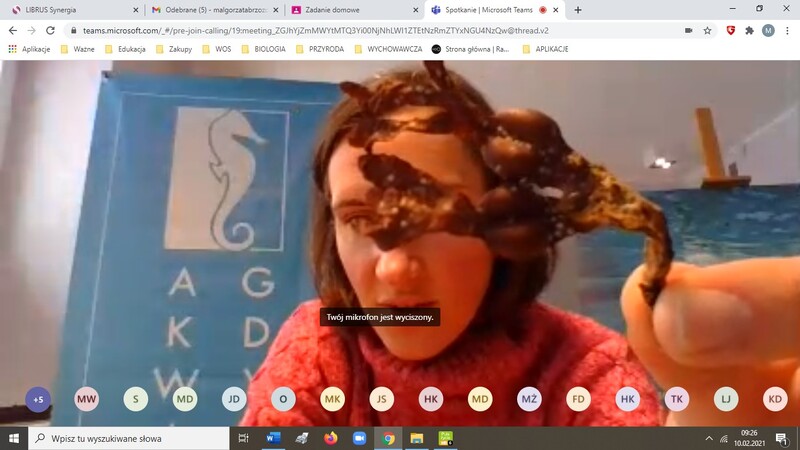Expand the +5 more participants bubble
The width and height of the screenshot is (800, 450).
click(38, 399)
